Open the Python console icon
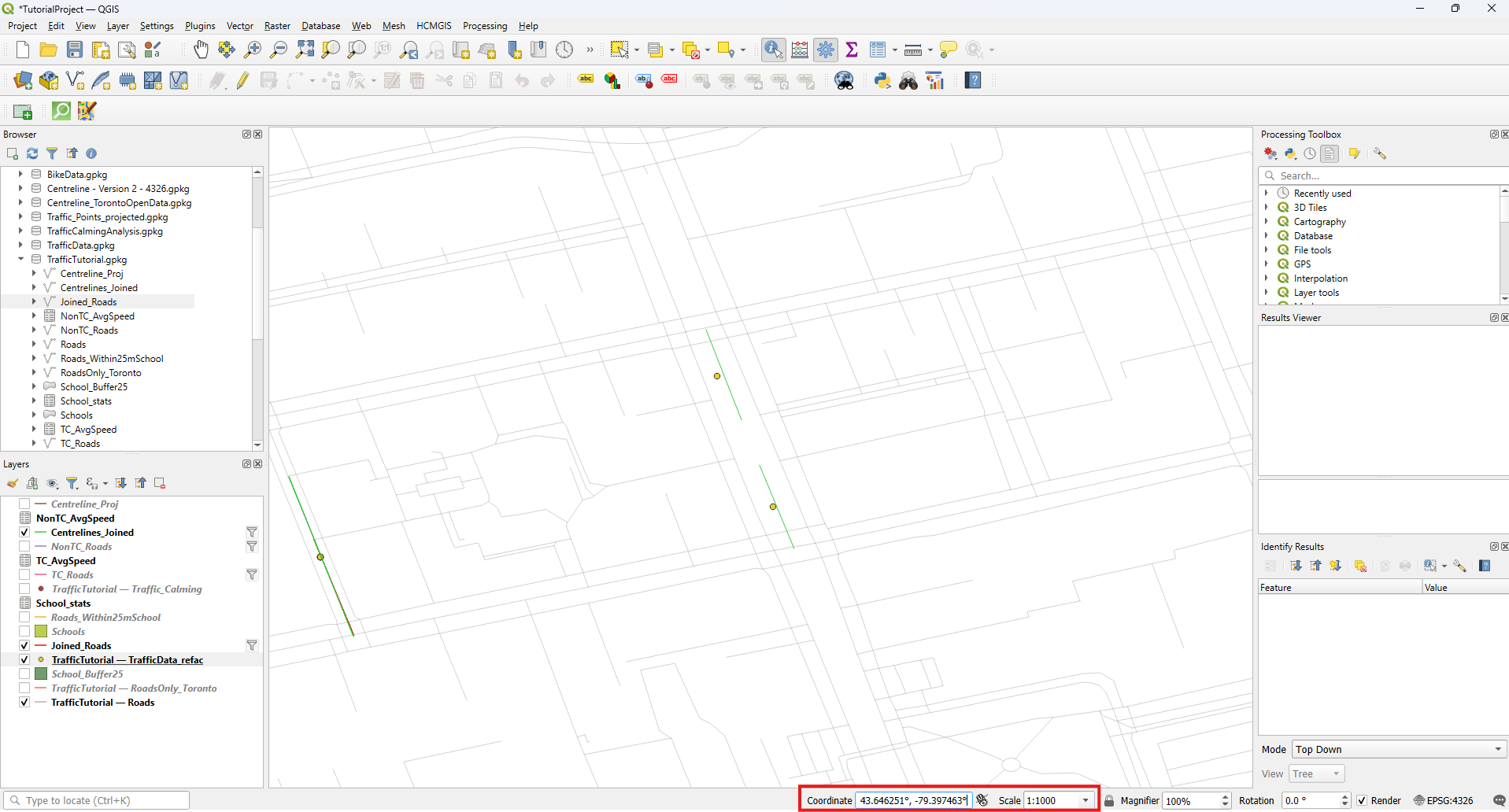Image resolution: width=1509 pixels, height=812 pixels. coord(882,80)
